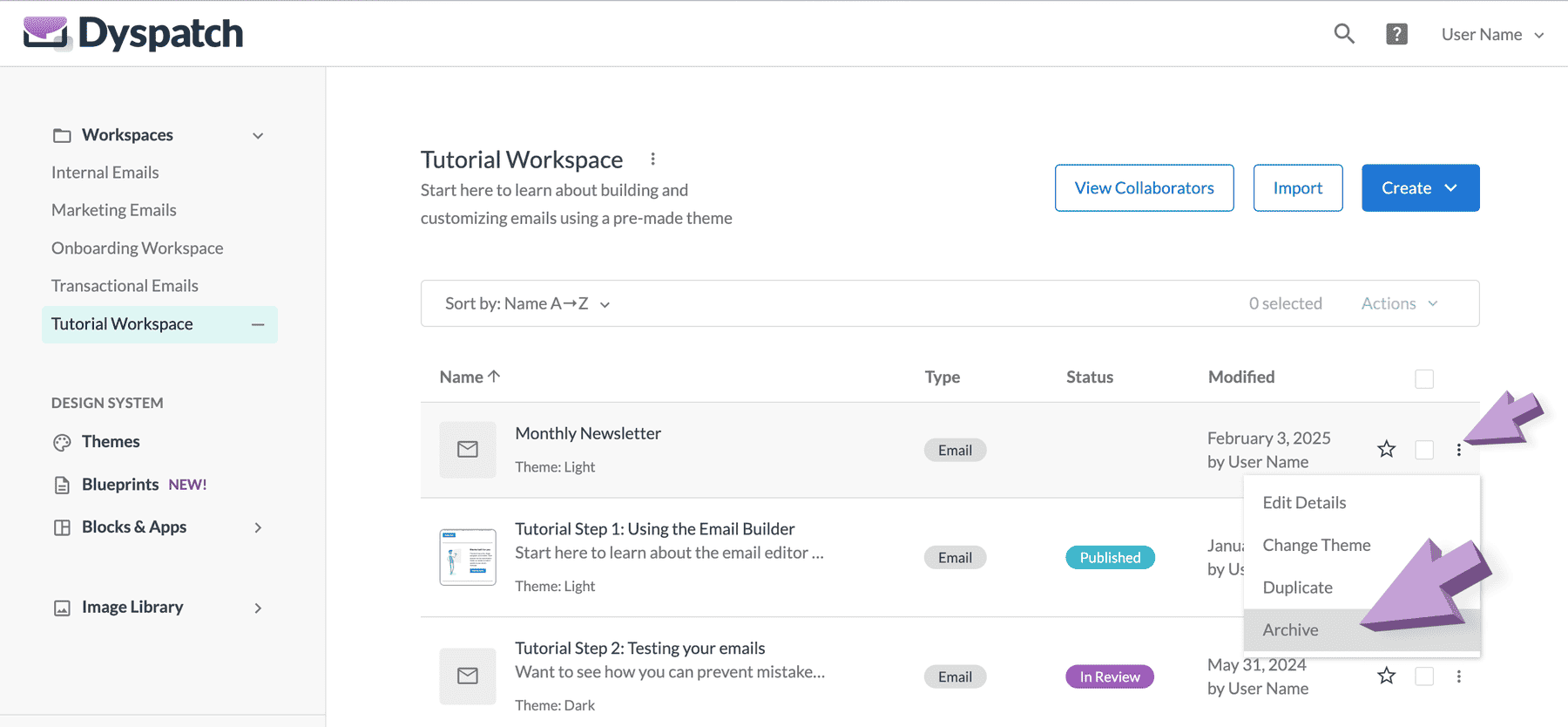Screen dimensions: 1568x727
Task: Open Tutorial Workspace three-dot options menu
Action: coord(652,159)
